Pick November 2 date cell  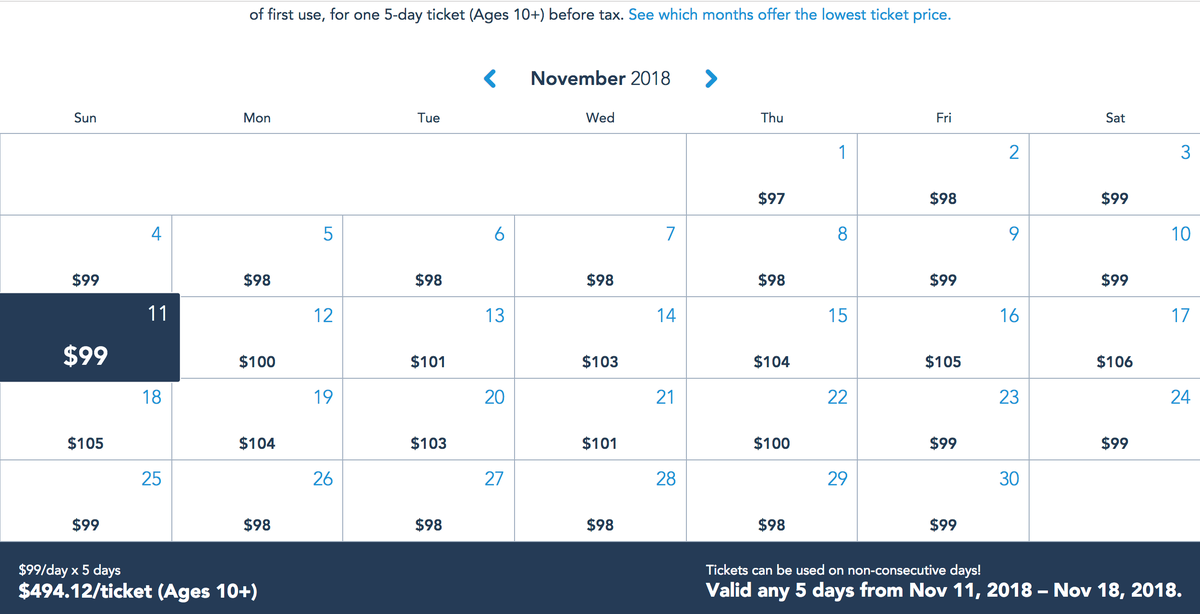(x=943, y=174)
